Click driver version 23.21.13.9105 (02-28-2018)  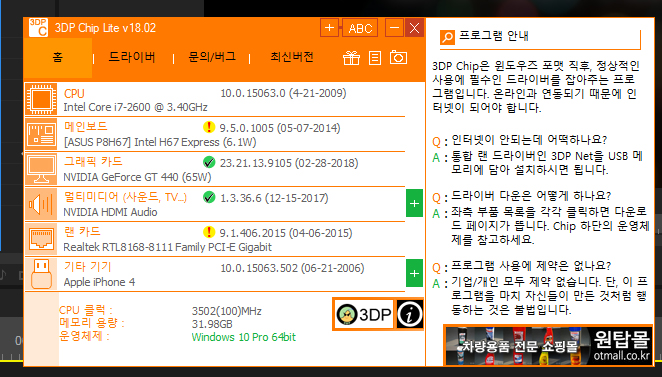(x=289, y=163)
